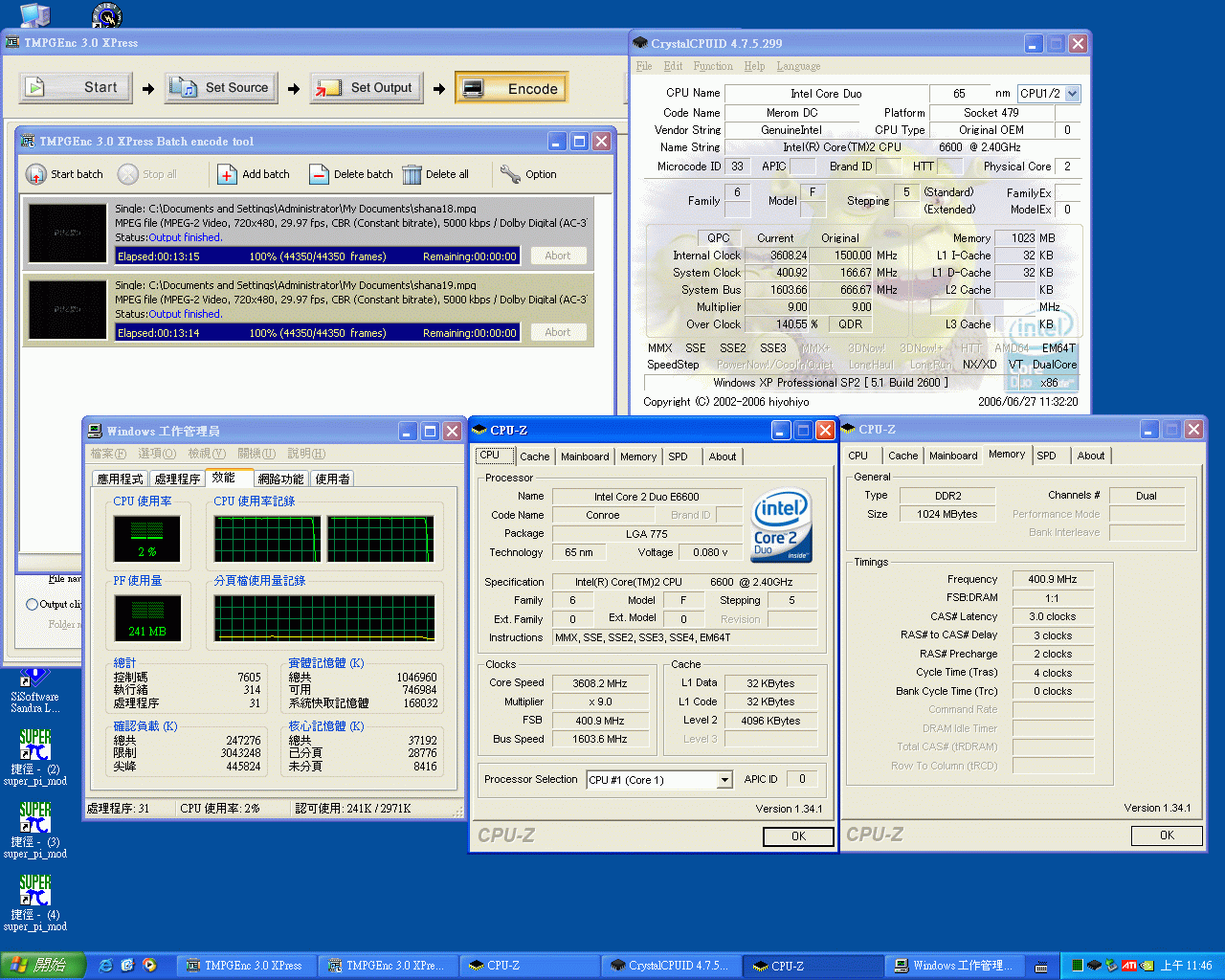
Task: Click the Add batch plus icon
Action: point(227,174)
